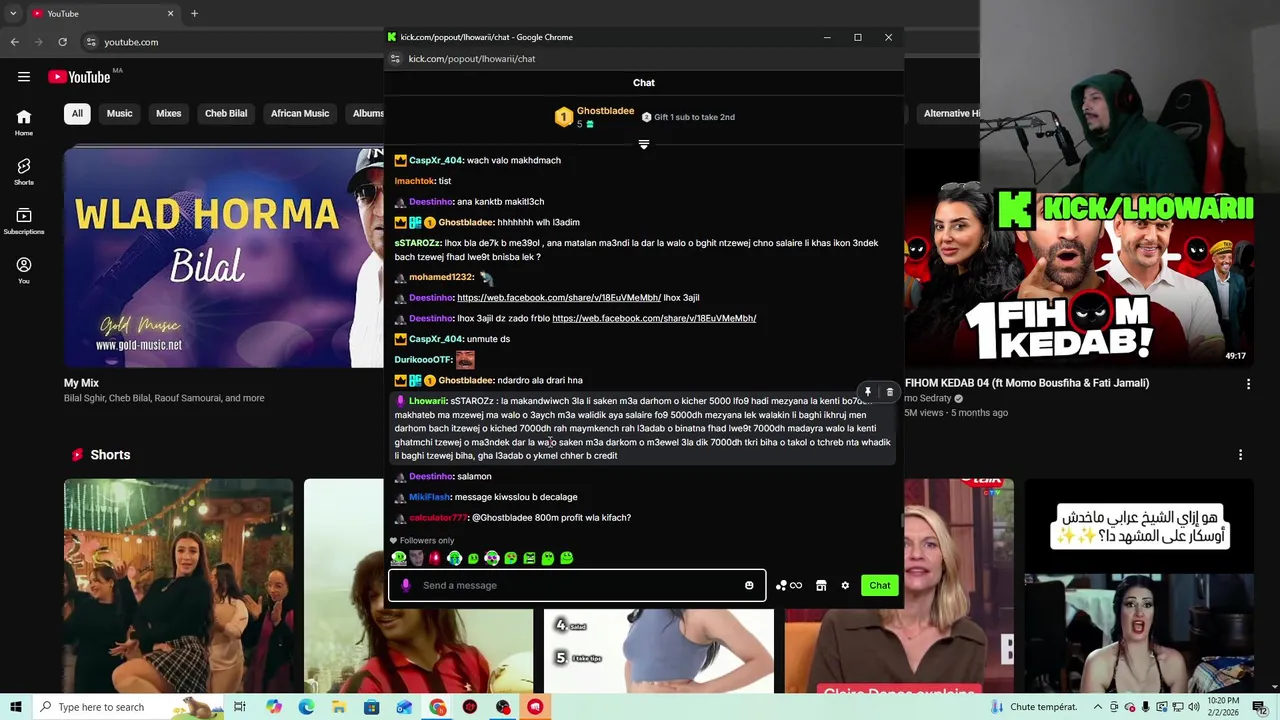Open File Explorer from the taskbar

click(x=339, y=707)
